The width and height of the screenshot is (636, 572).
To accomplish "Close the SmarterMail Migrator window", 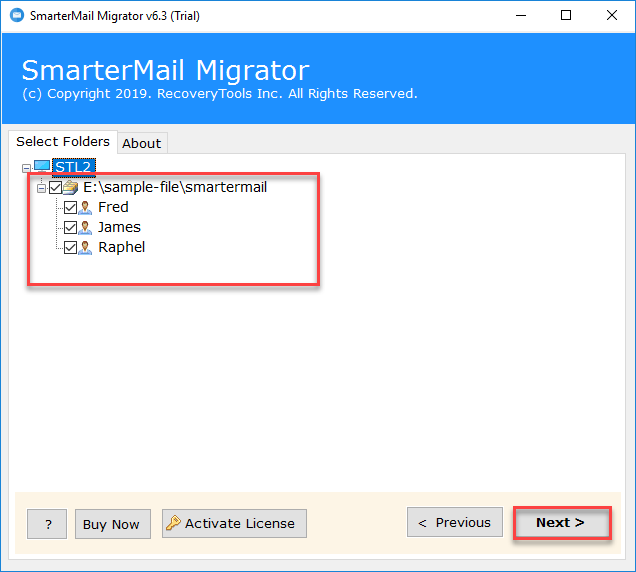I will point(612,16).
